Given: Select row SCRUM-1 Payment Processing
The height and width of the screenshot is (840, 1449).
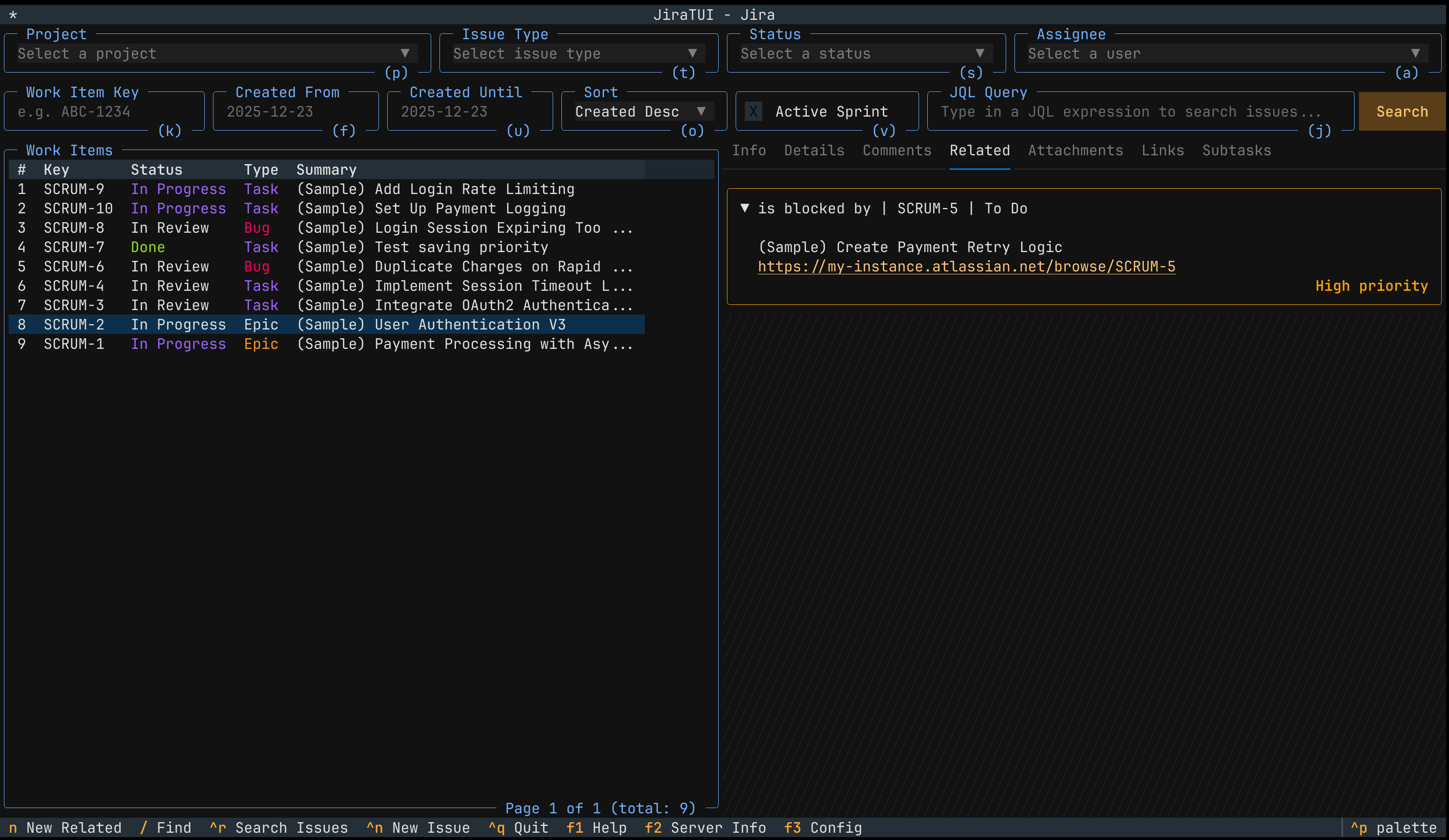Looking at the screenshot, I should click(327, 344).
